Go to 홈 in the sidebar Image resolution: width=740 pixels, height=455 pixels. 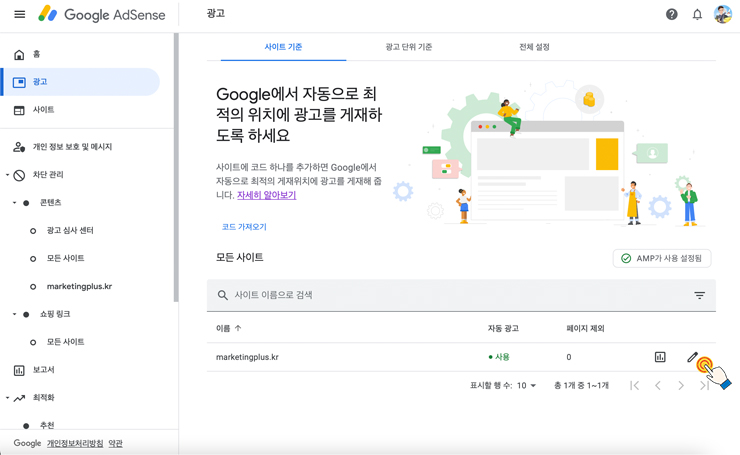[36, 54]
